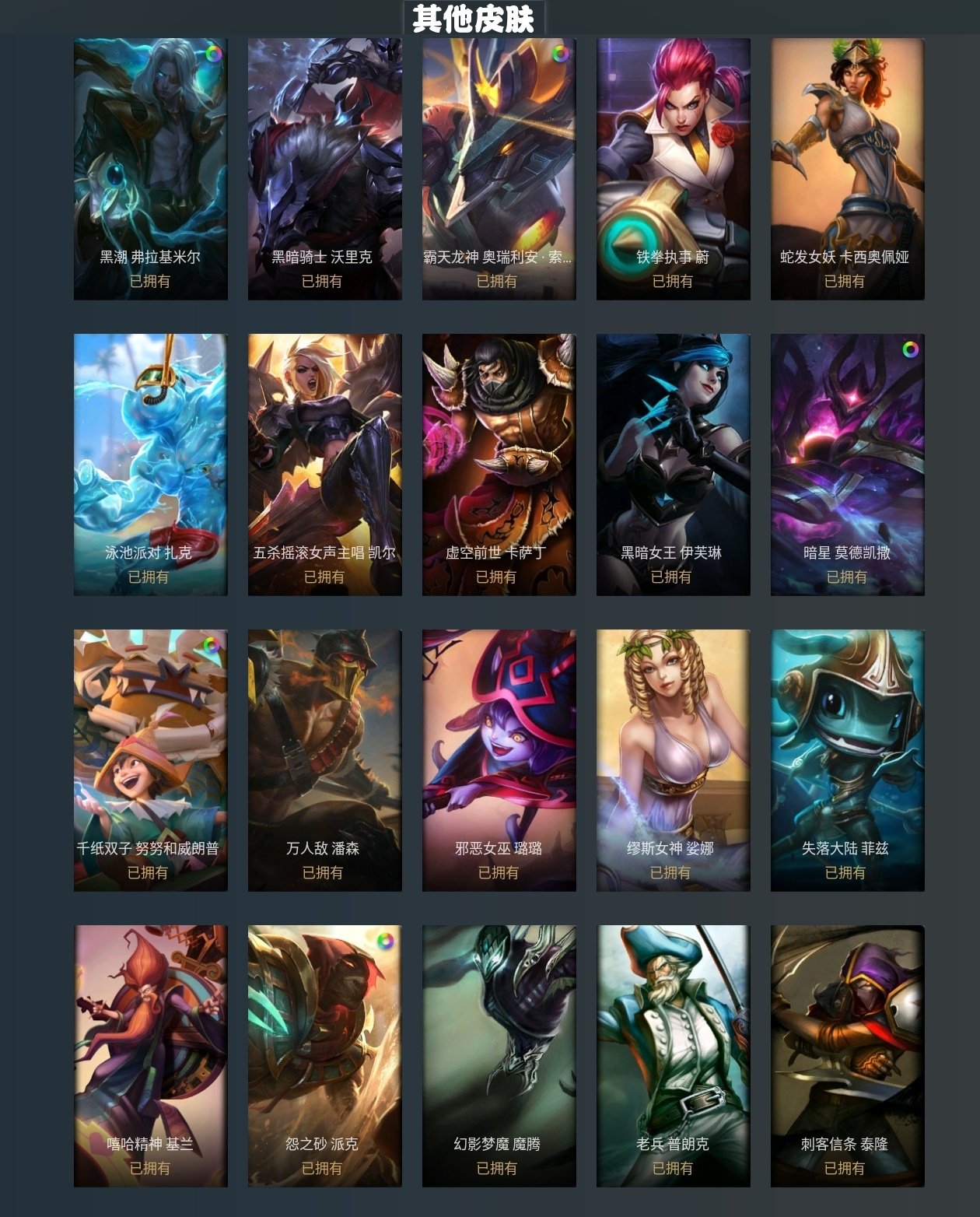Open the 万人敌 潘森 skin card
The width and height of the screenshot is (980, 1217).
325,760
